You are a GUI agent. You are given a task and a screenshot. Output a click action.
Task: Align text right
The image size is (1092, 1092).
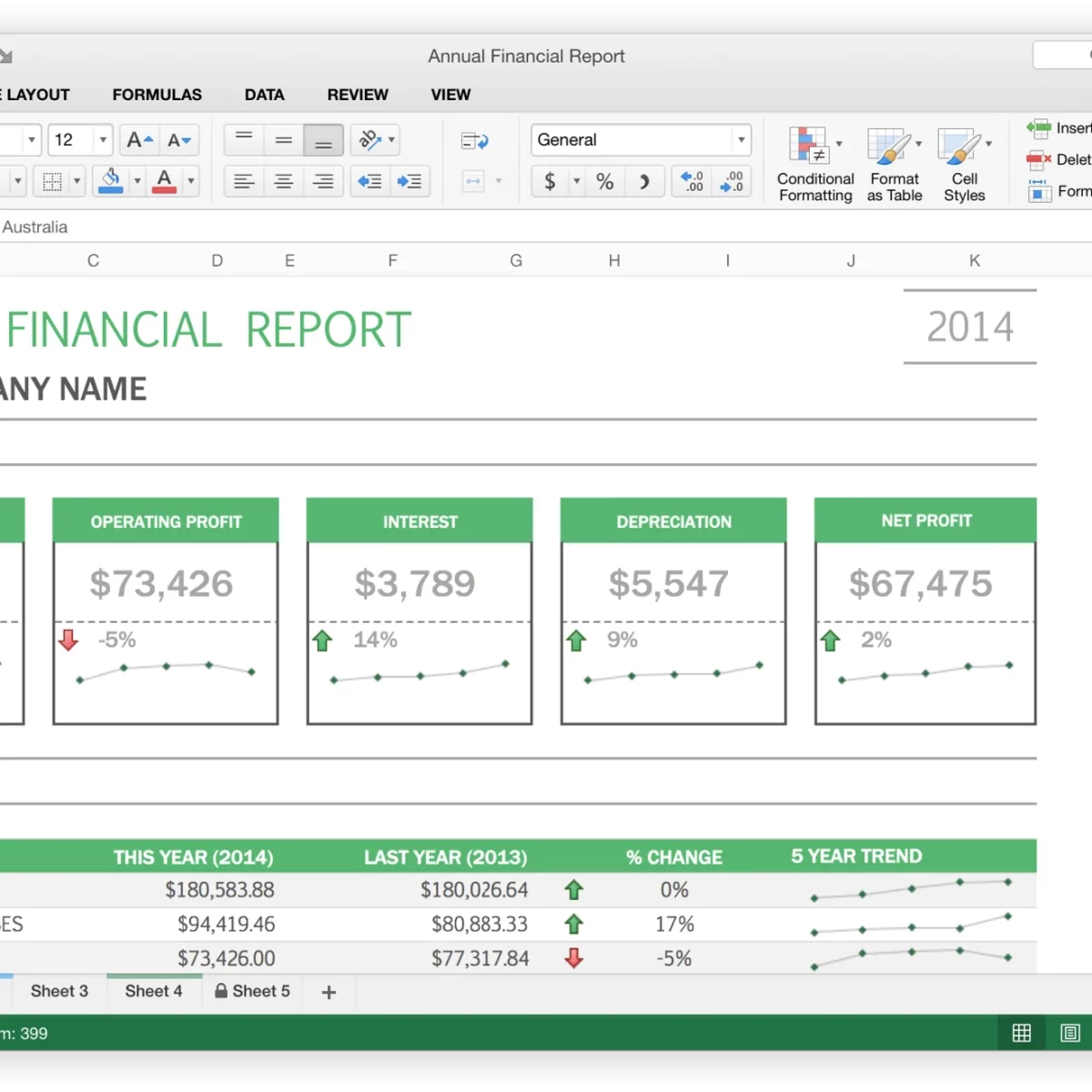click(x=323, y=181)
